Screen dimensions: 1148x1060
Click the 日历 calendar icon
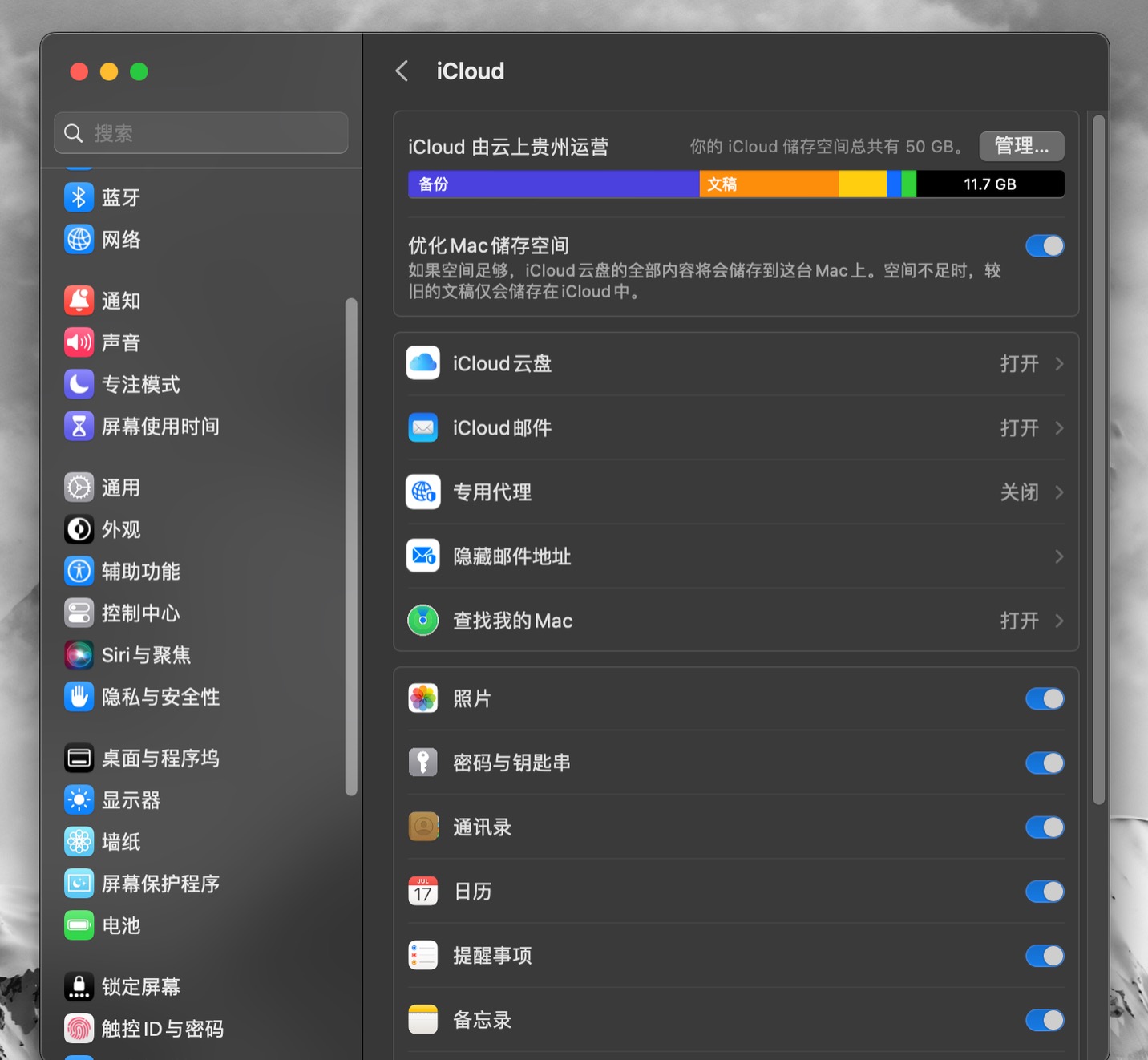point(422,891)
